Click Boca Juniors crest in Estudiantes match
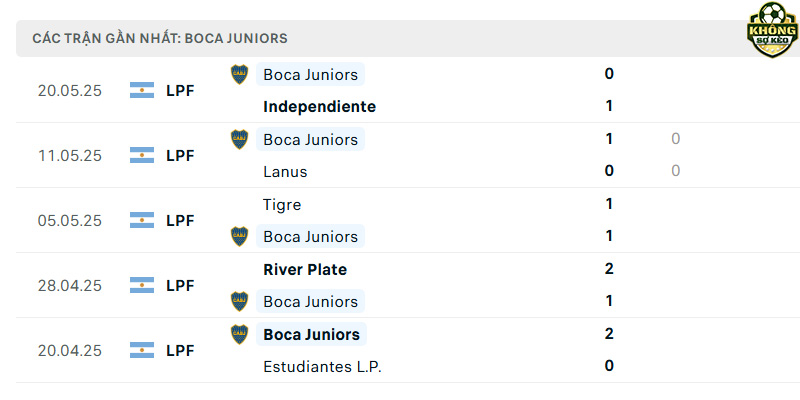800x400 pixels. coord(239,335)
